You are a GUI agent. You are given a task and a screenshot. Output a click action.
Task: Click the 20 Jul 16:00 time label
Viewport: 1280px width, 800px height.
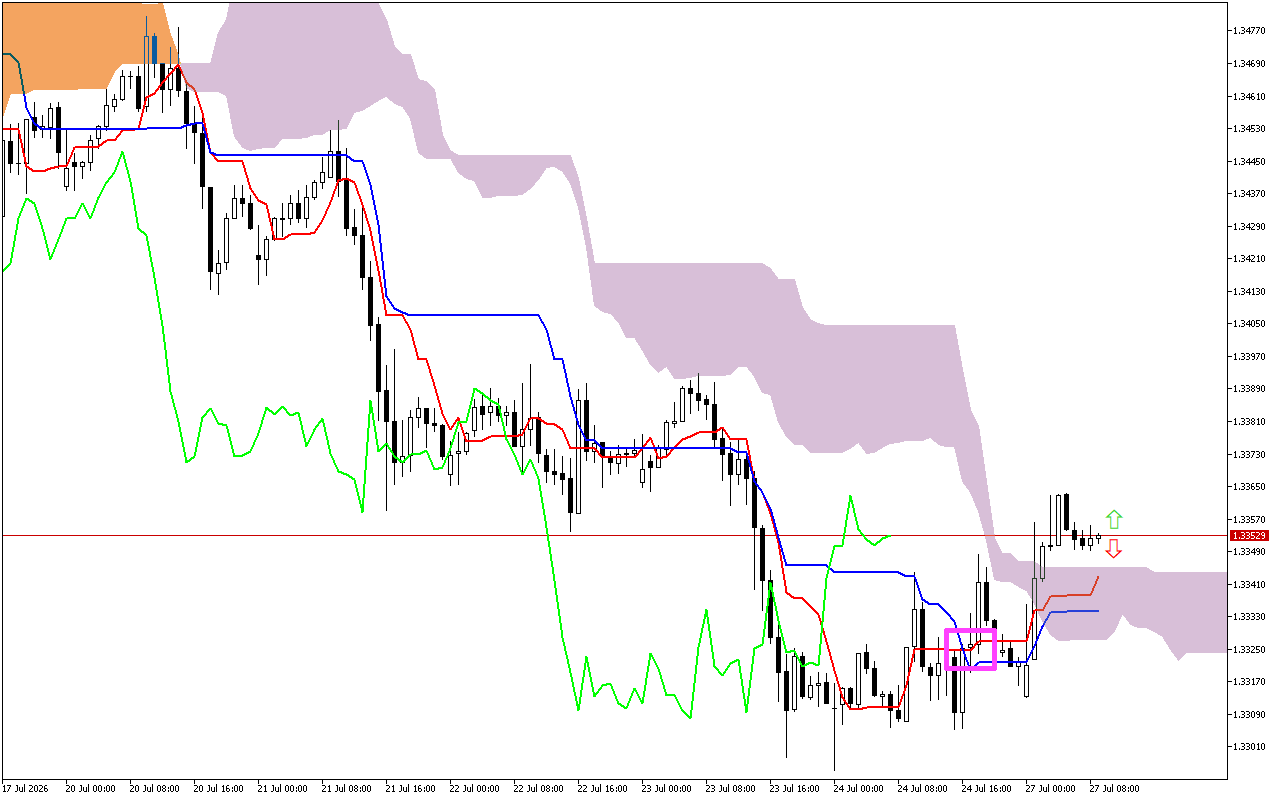(x=217, y=789)
